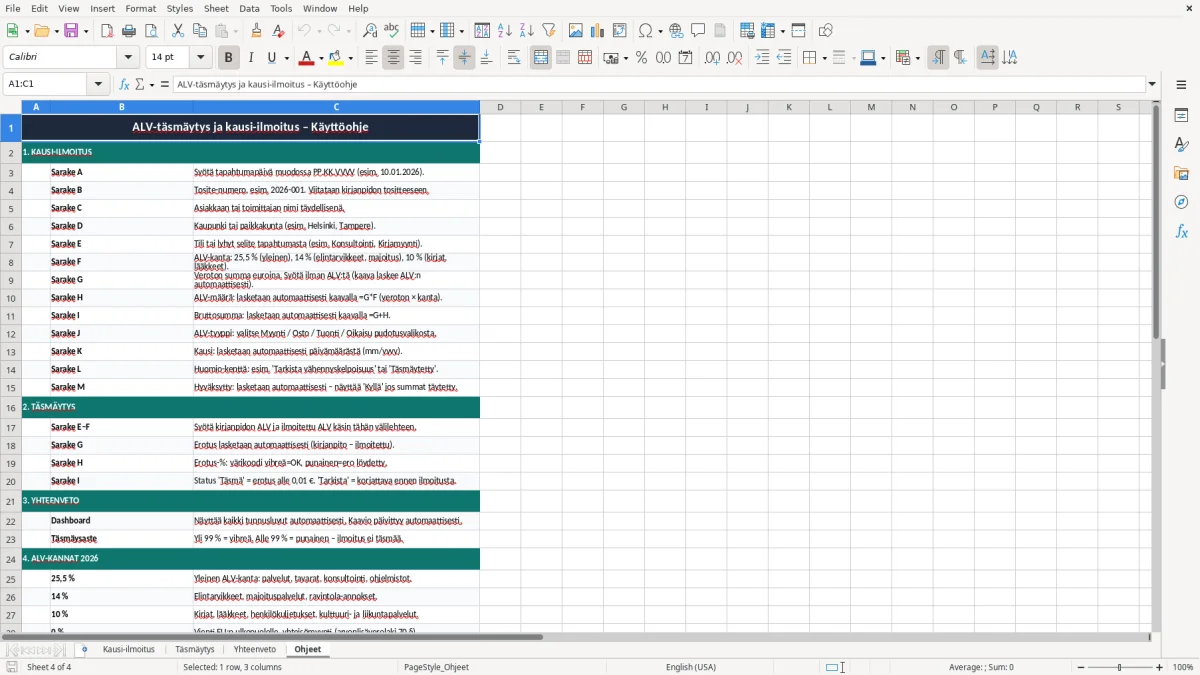Click the Insert Image icon
The height and width of the screenshot is (675, 1200).
click(576, 31)
